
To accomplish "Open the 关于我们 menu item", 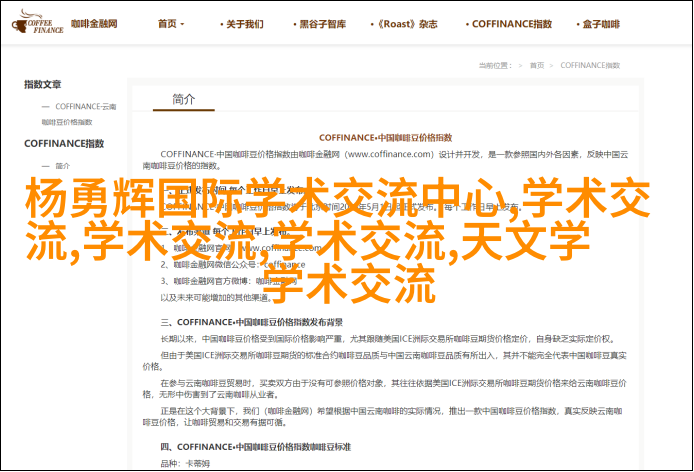I will click(x=242, y=24).
